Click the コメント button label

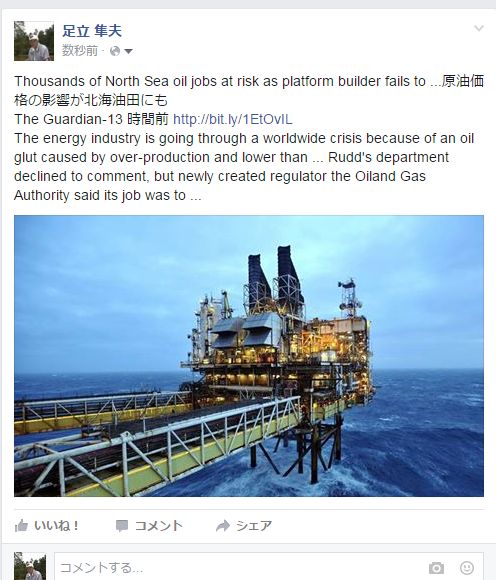159,526
